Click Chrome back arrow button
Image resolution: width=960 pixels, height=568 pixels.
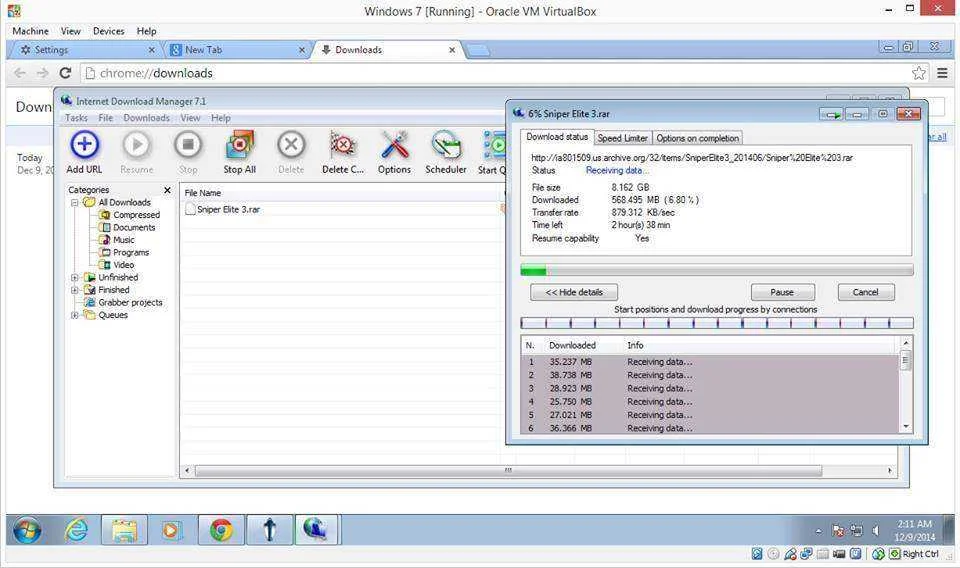coord(20,73)
